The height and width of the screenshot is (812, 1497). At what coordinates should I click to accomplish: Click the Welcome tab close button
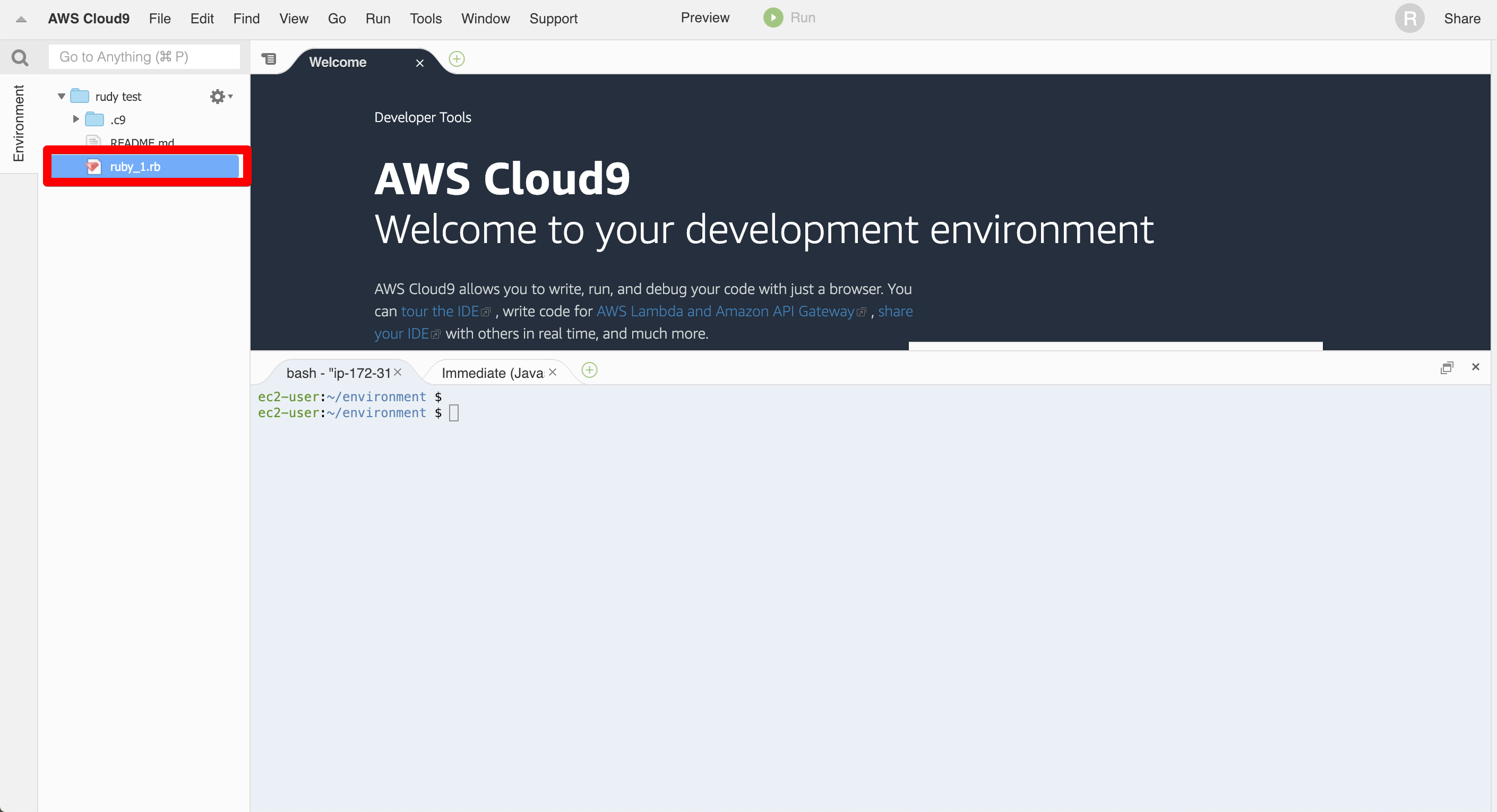[419, 62]
